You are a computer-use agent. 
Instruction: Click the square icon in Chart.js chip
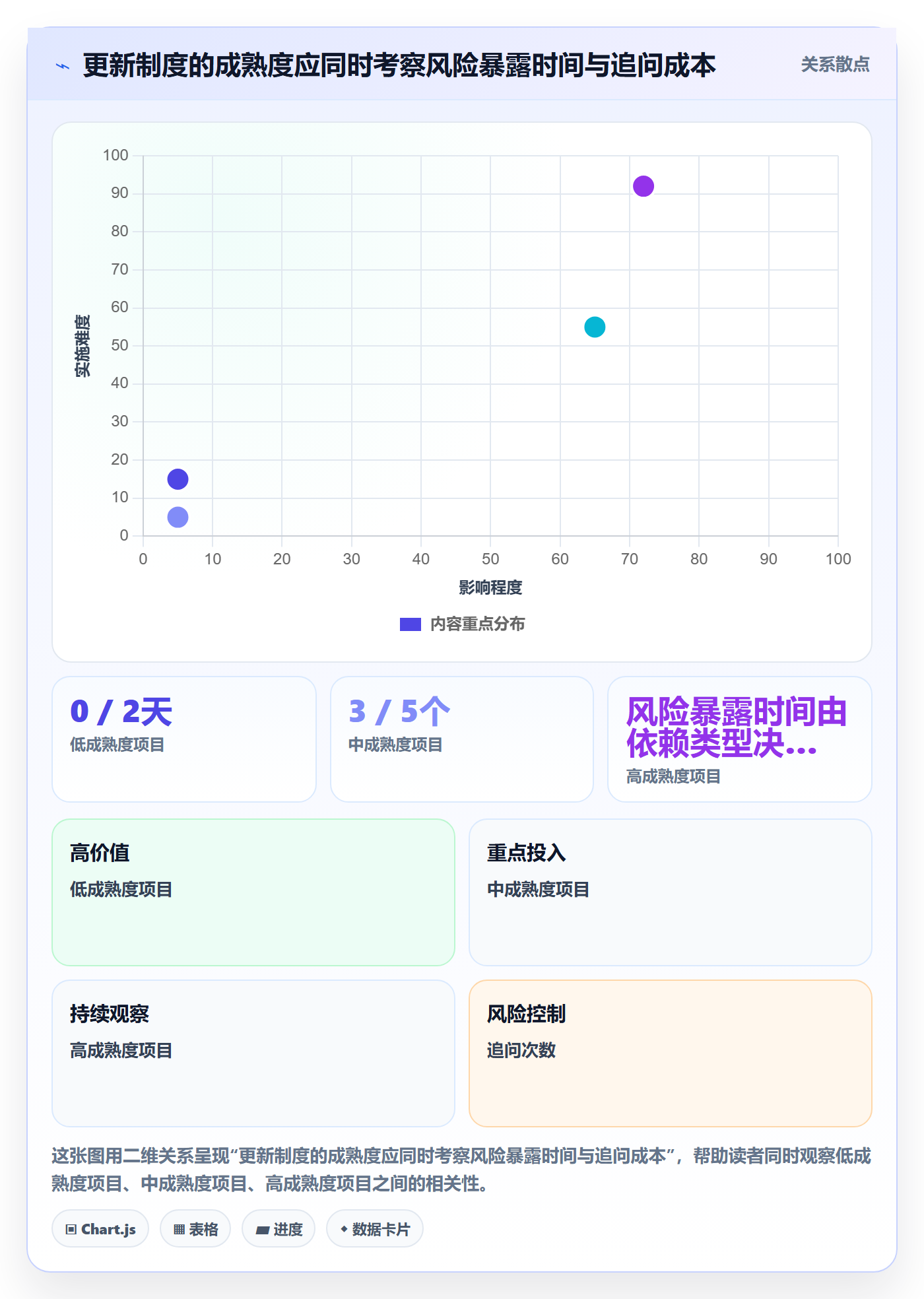[x=71, y=1230]
